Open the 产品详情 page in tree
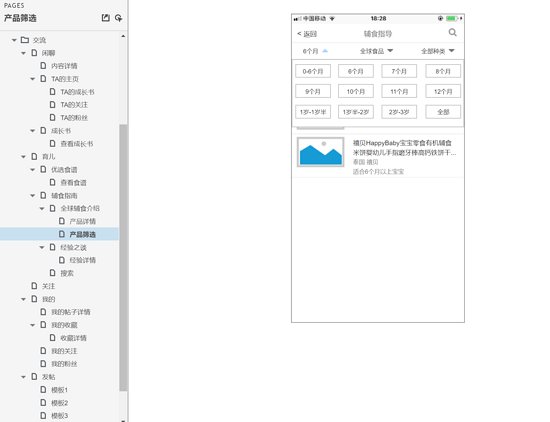 coord(82,221)
